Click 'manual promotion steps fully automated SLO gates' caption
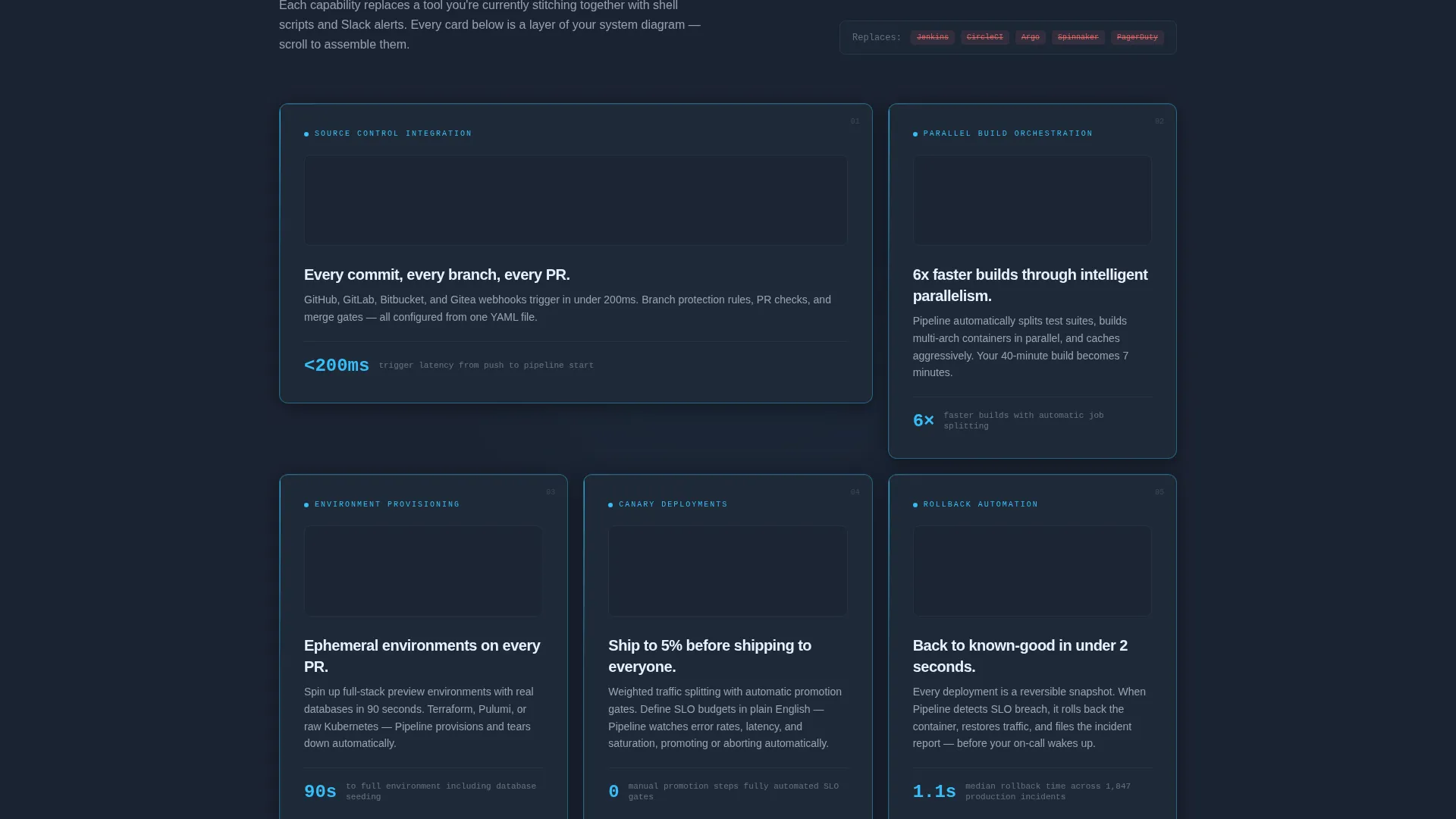The height and width of the screenshot is (819, 1456). click(x=733, y=791)
